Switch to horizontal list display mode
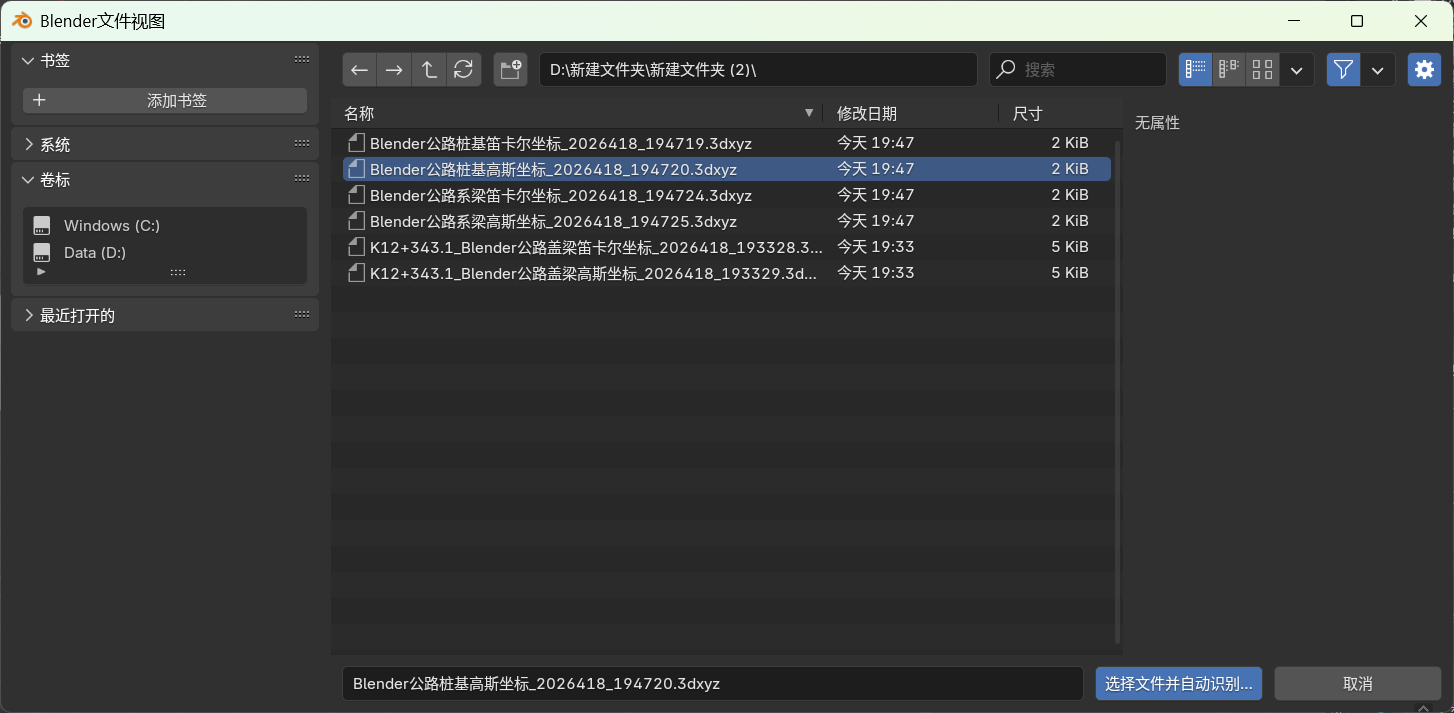 [x=1229, y=70]
